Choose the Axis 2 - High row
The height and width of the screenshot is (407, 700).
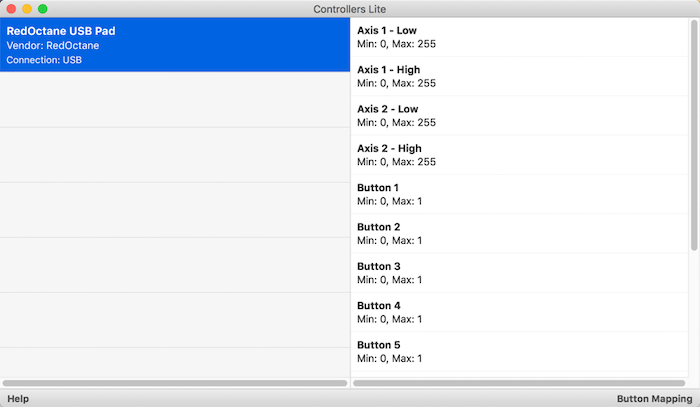point(519,155)
